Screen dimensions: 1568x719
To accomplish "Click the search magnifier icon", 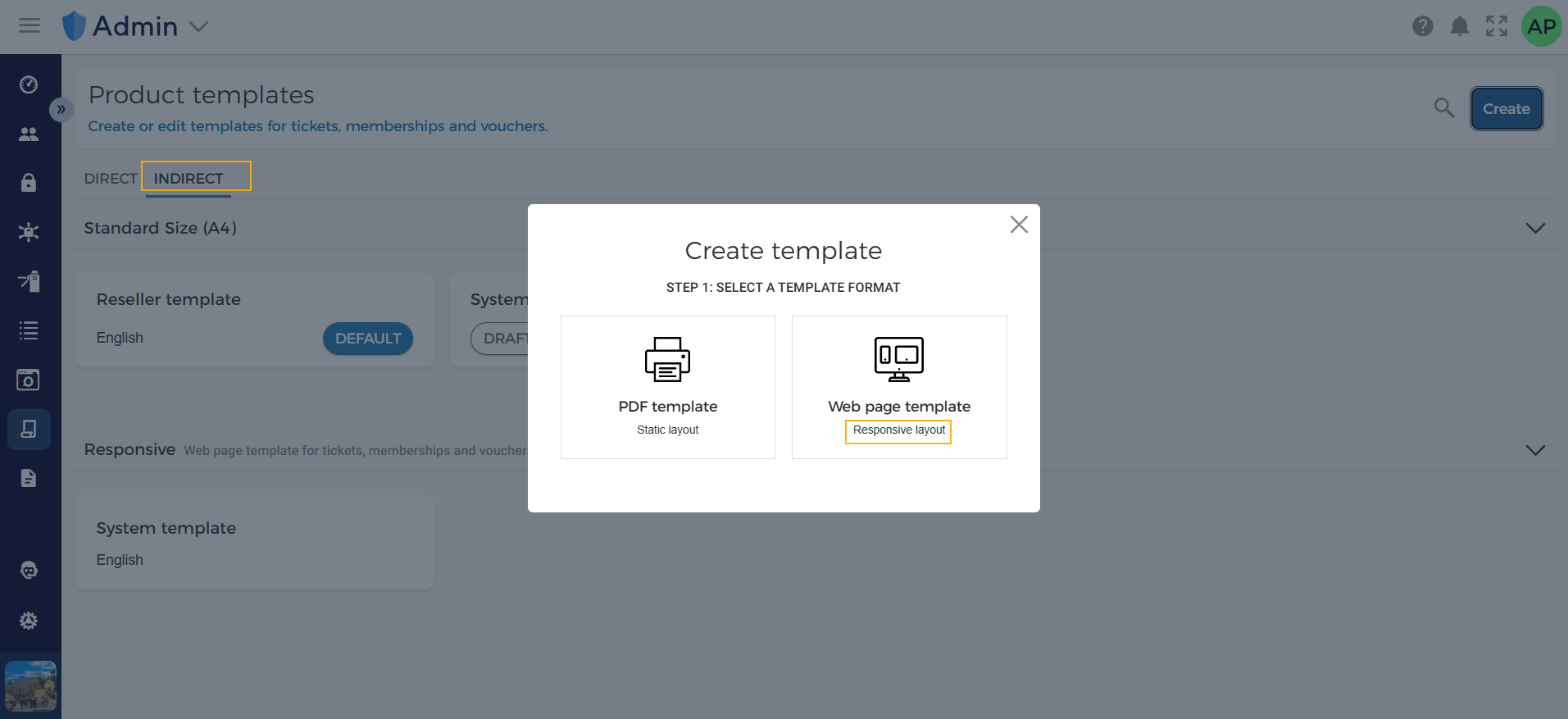I will (x=1444, y=107).
